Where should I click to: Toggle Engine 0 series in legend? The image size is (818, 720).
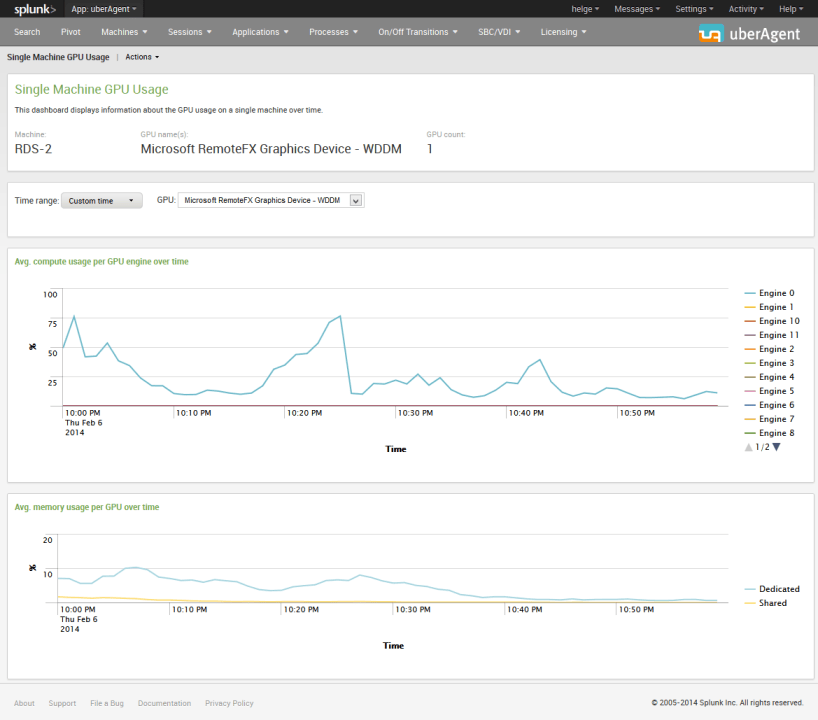[x=769, y=293]
